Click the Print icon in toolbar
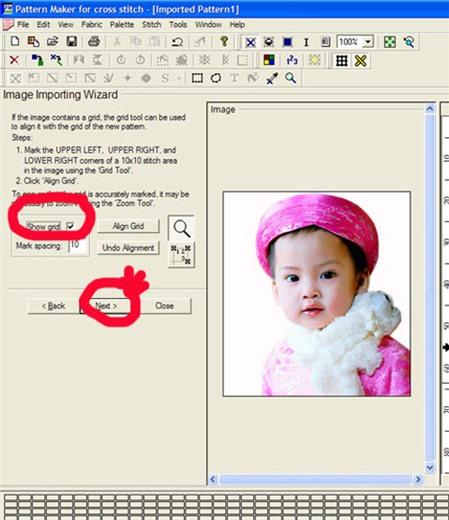 click(x=94, y=42)
